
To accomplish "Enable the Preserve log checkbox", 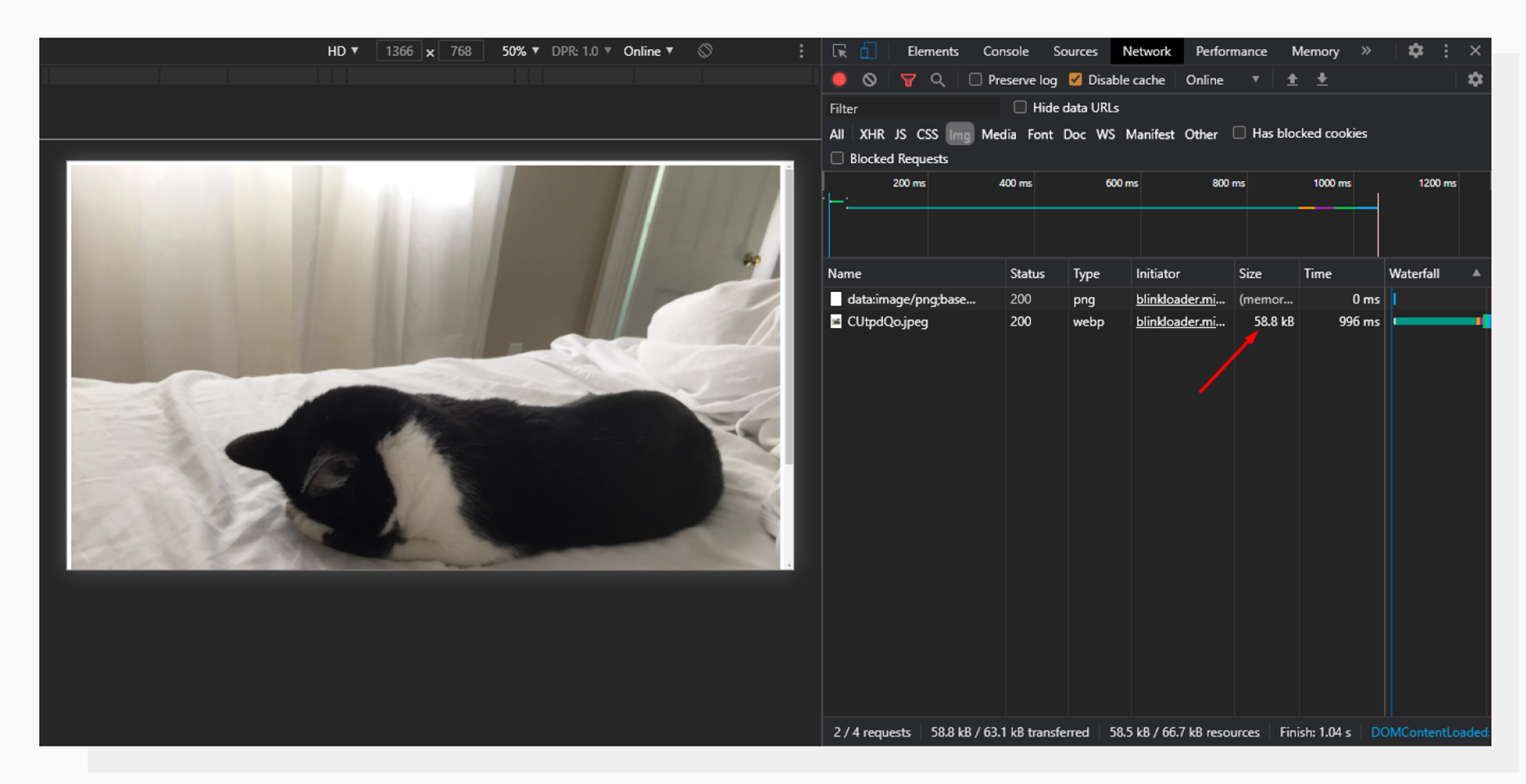I will click(x=975, y=79).
